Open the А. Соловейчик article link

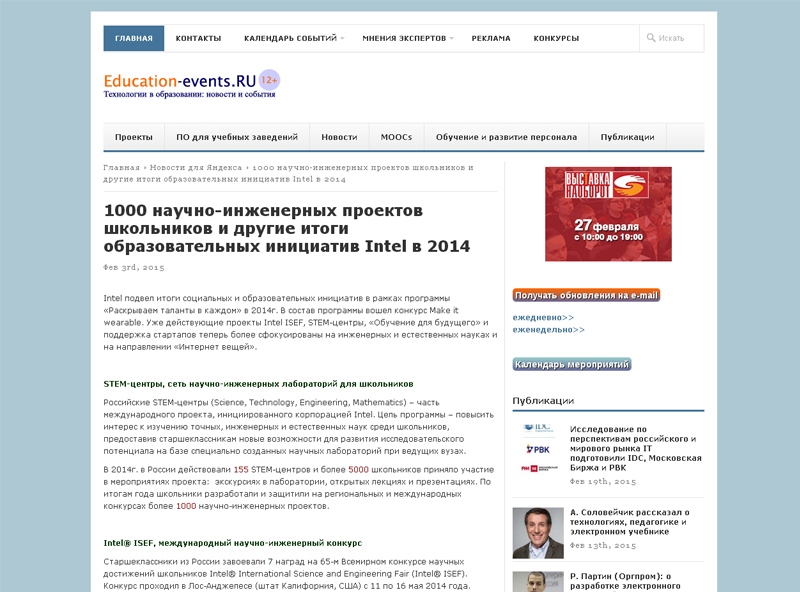point(630,522)
